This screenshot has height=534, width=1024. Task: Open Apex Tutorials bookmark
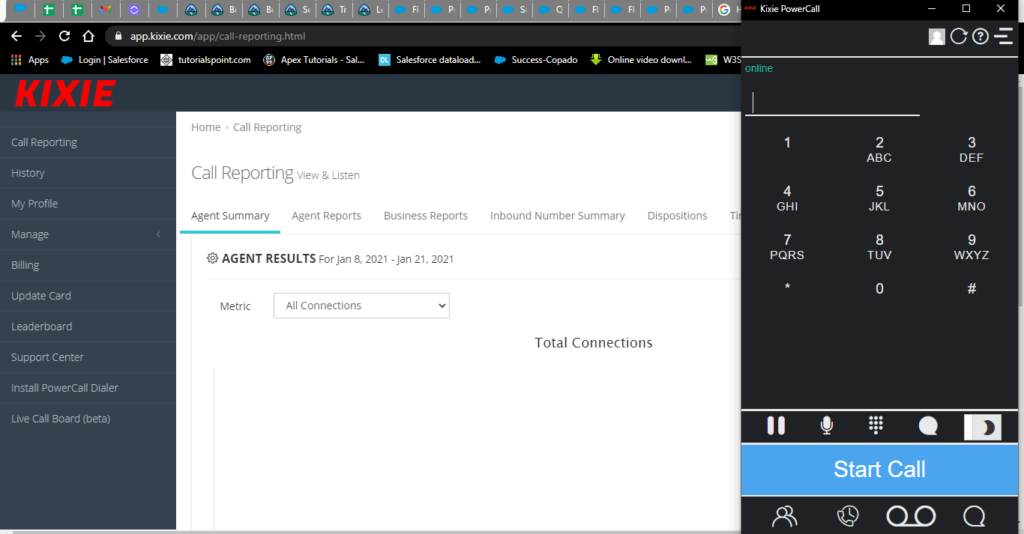313,59
